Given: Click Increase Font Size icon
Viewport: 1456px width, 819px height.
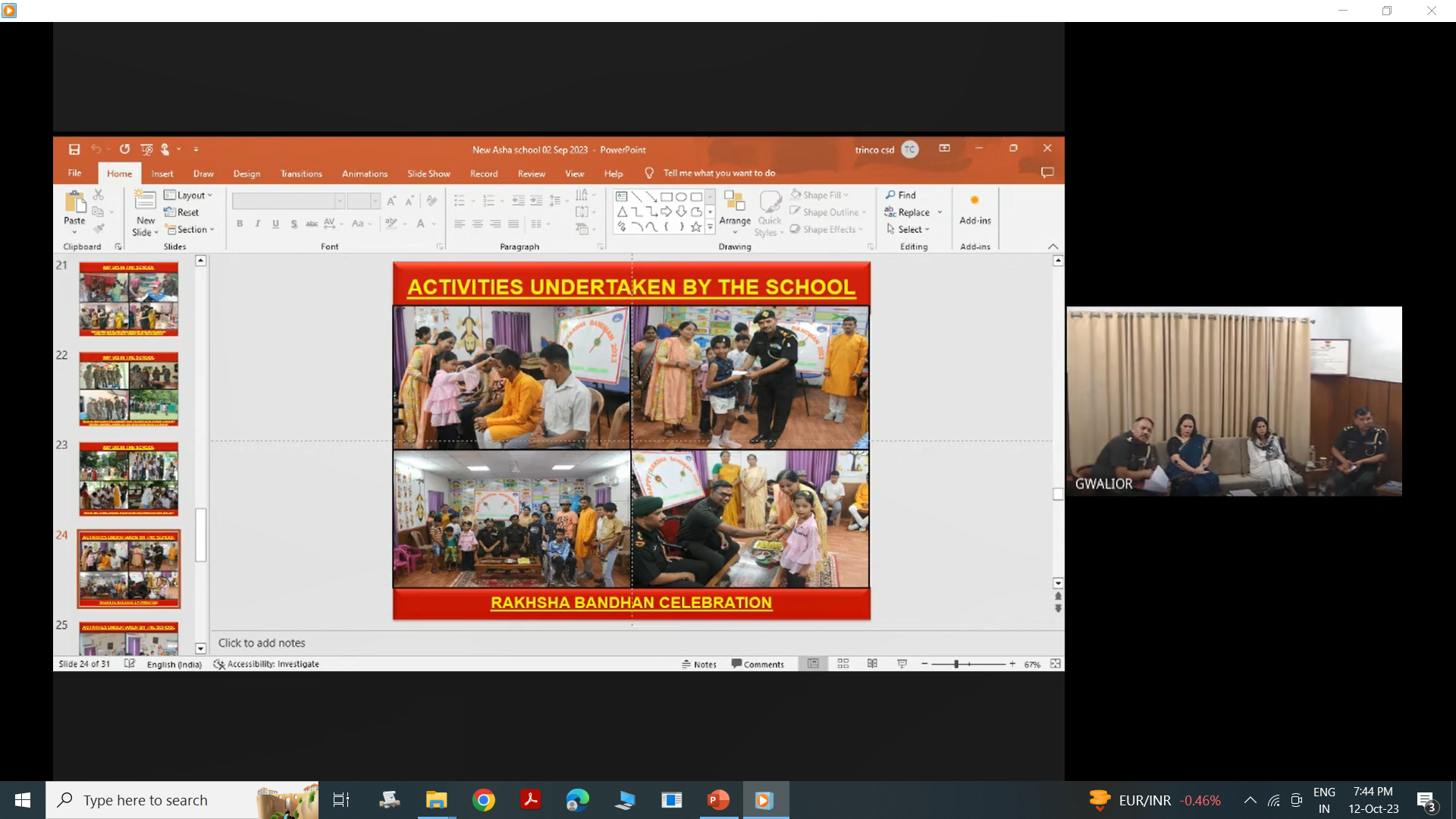Looking at the screenshot, I should coord(391,201).
